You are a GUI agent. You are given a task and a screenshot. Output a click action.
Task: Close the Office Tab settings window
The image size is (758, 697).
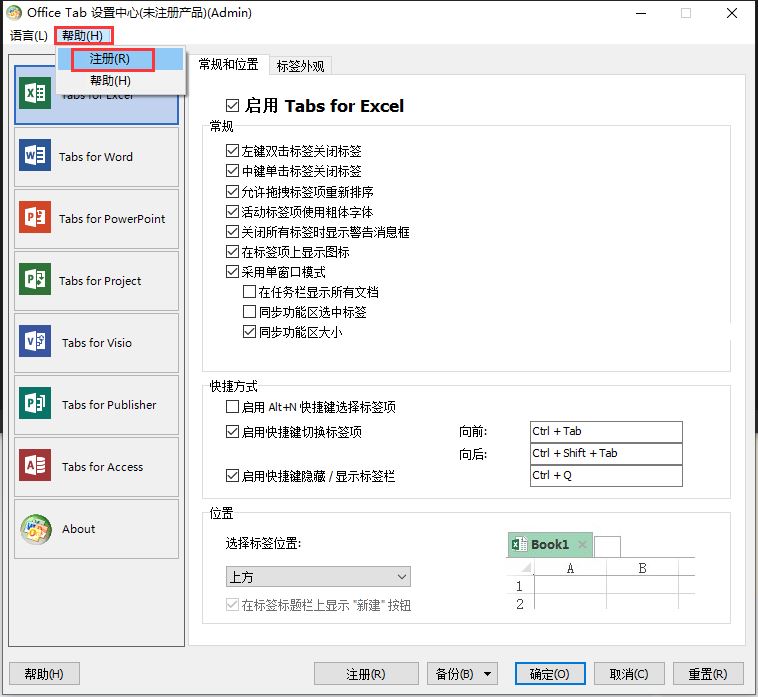(x=732, y=13)
